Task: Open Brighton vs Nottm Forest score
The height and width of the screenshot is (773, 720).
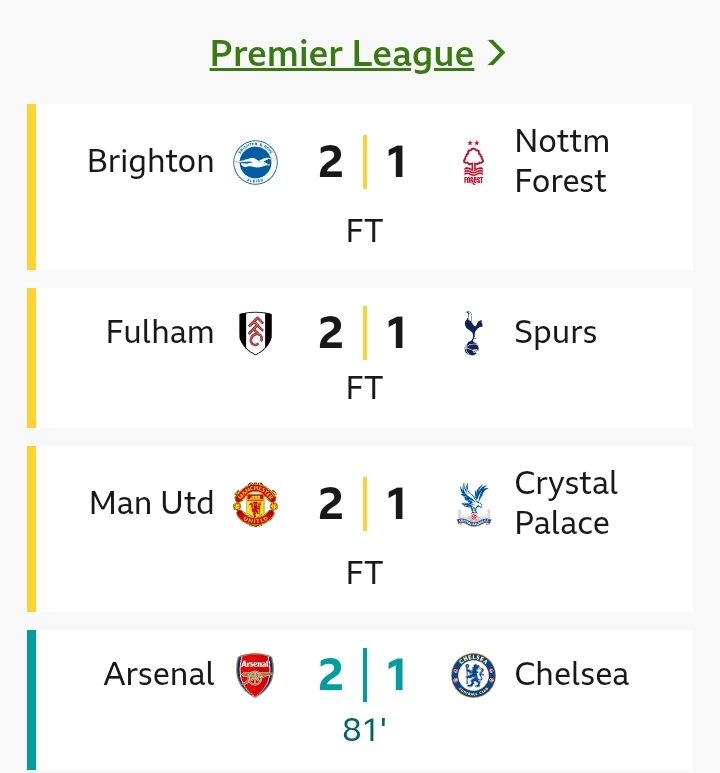Action: pyautogui.click(x=364, y=162)
